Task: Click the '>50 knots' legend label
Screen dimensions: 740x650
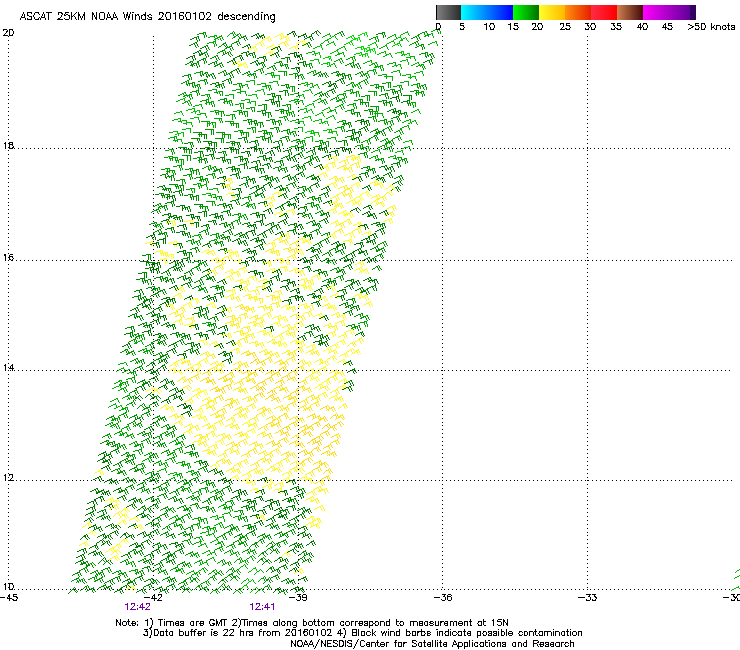Action: tap(711, 27)
